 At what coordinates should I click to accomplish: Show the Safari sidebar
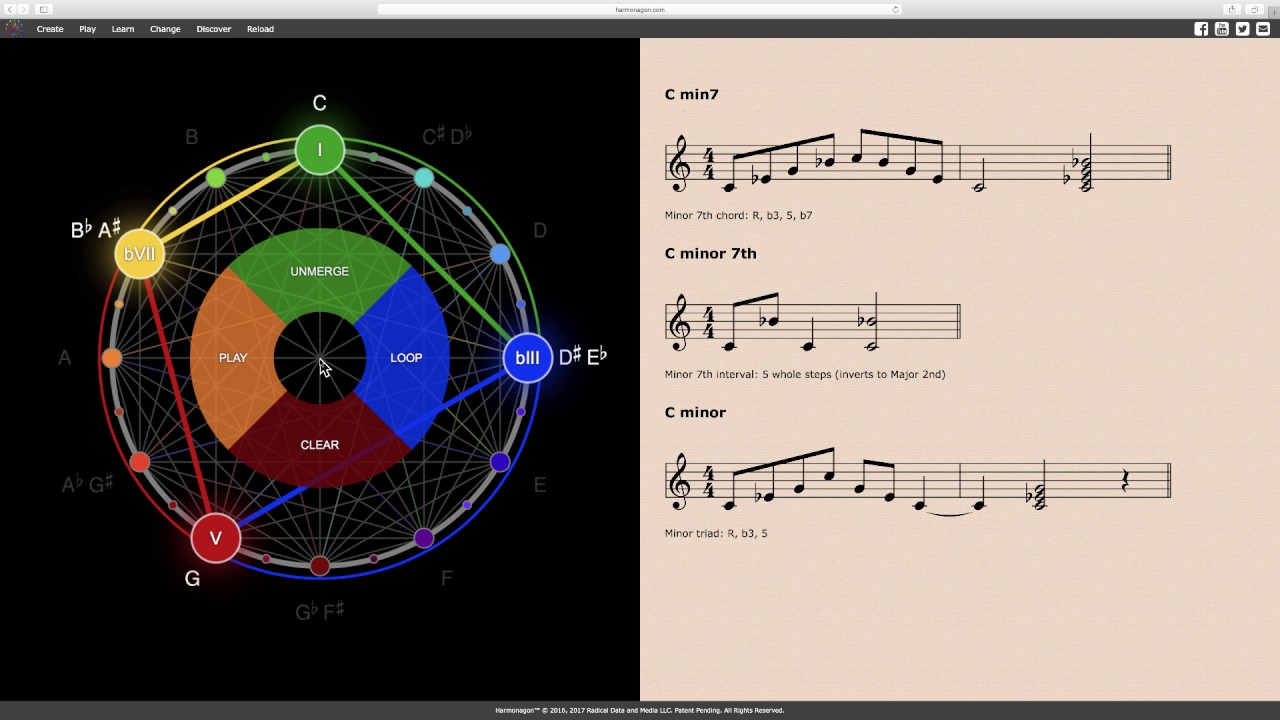point(44,9)
